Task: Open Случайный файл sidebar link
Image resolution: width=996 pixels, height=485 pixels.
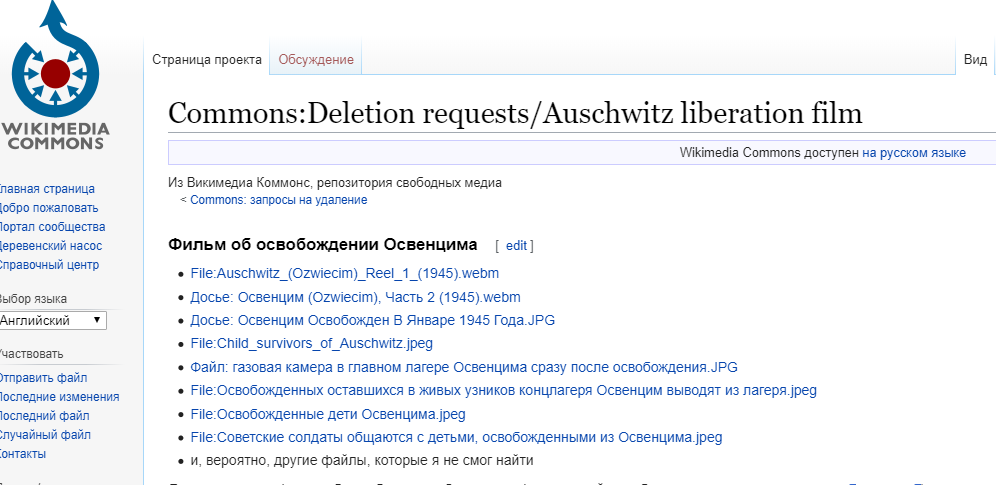Action: coord(44,435)
